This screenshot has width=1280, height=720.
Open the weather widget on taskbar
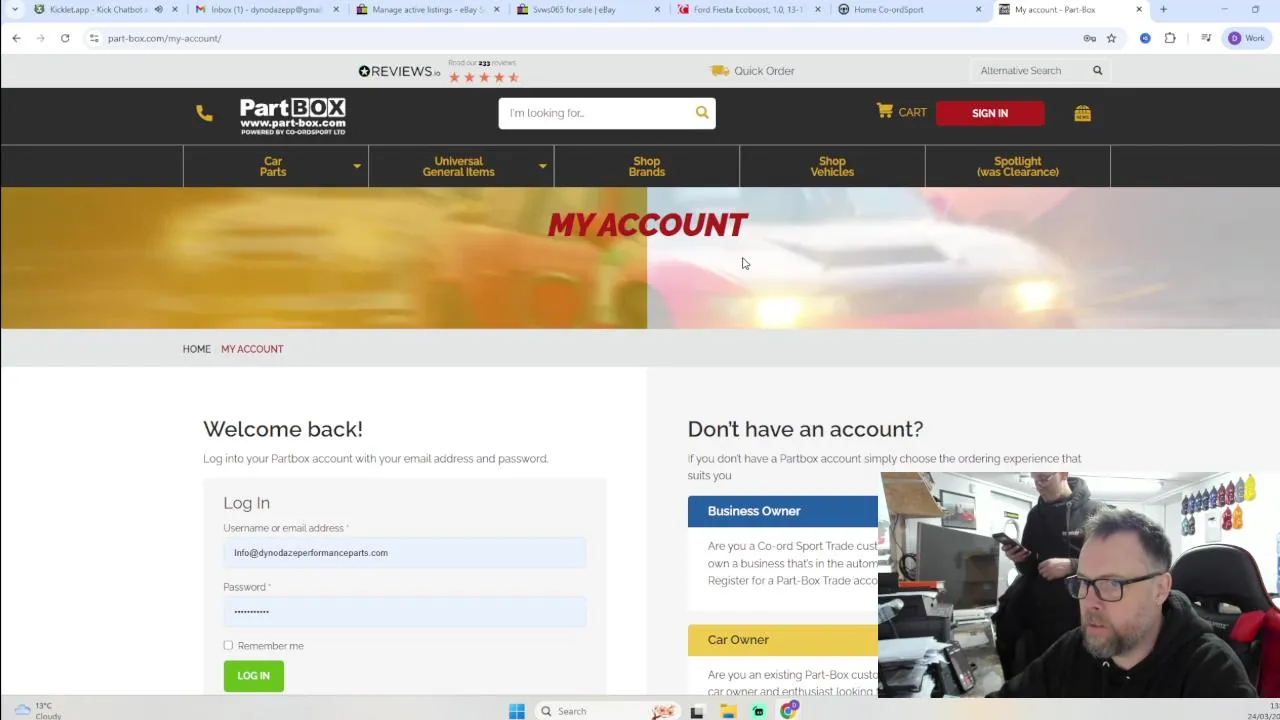[38, 710]
